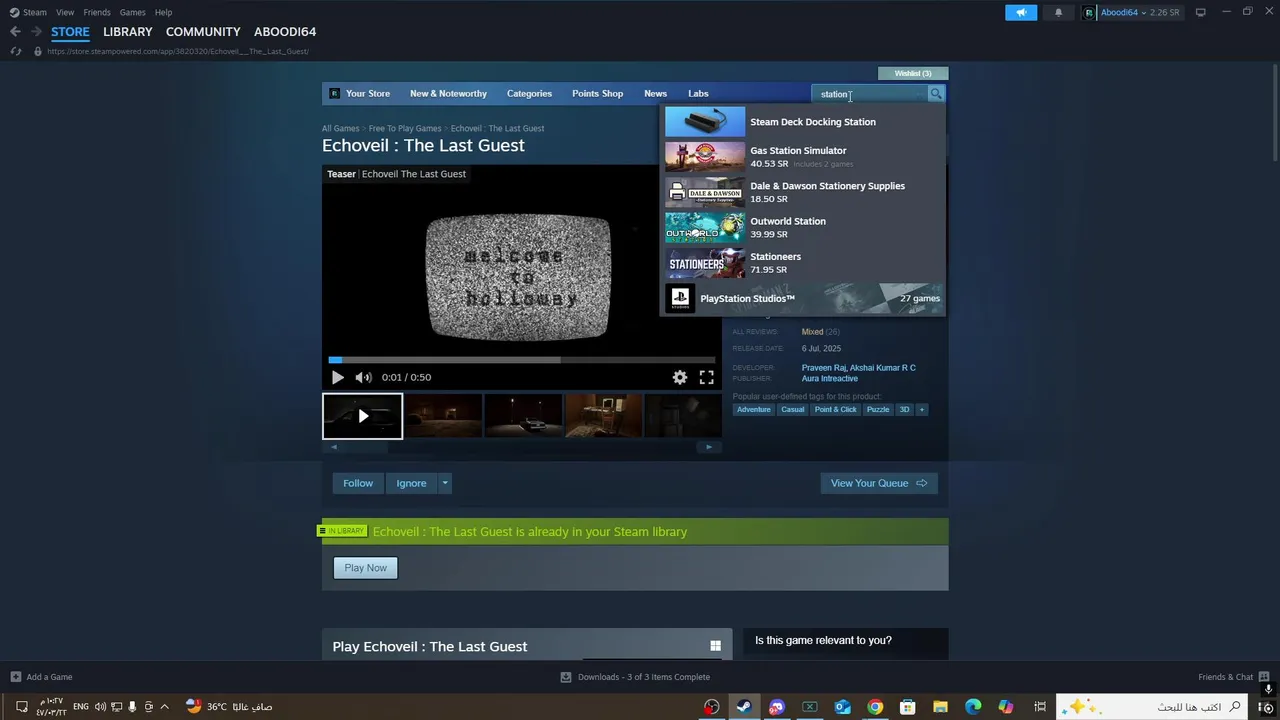Click Add a Game at the bottom

click(41, 677)
